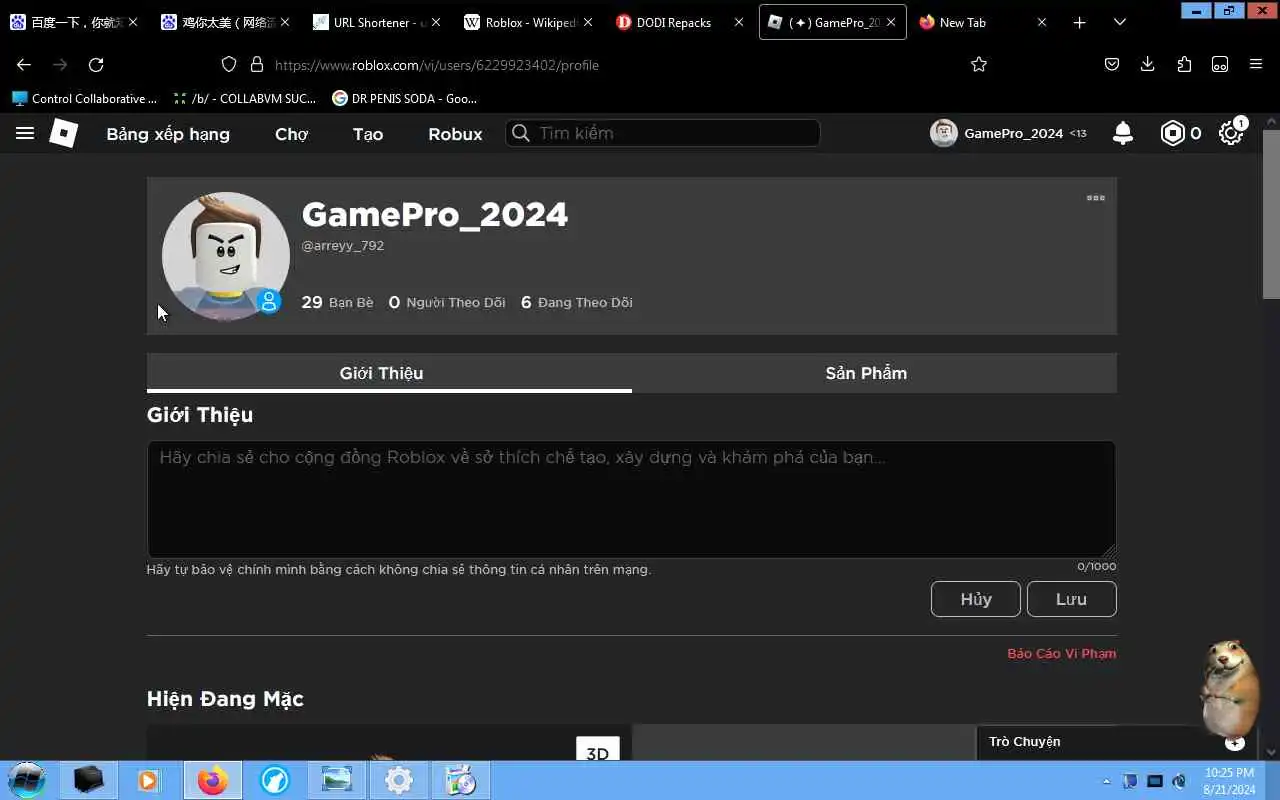Switch to the 百度一下 tab

click(76, 22)
